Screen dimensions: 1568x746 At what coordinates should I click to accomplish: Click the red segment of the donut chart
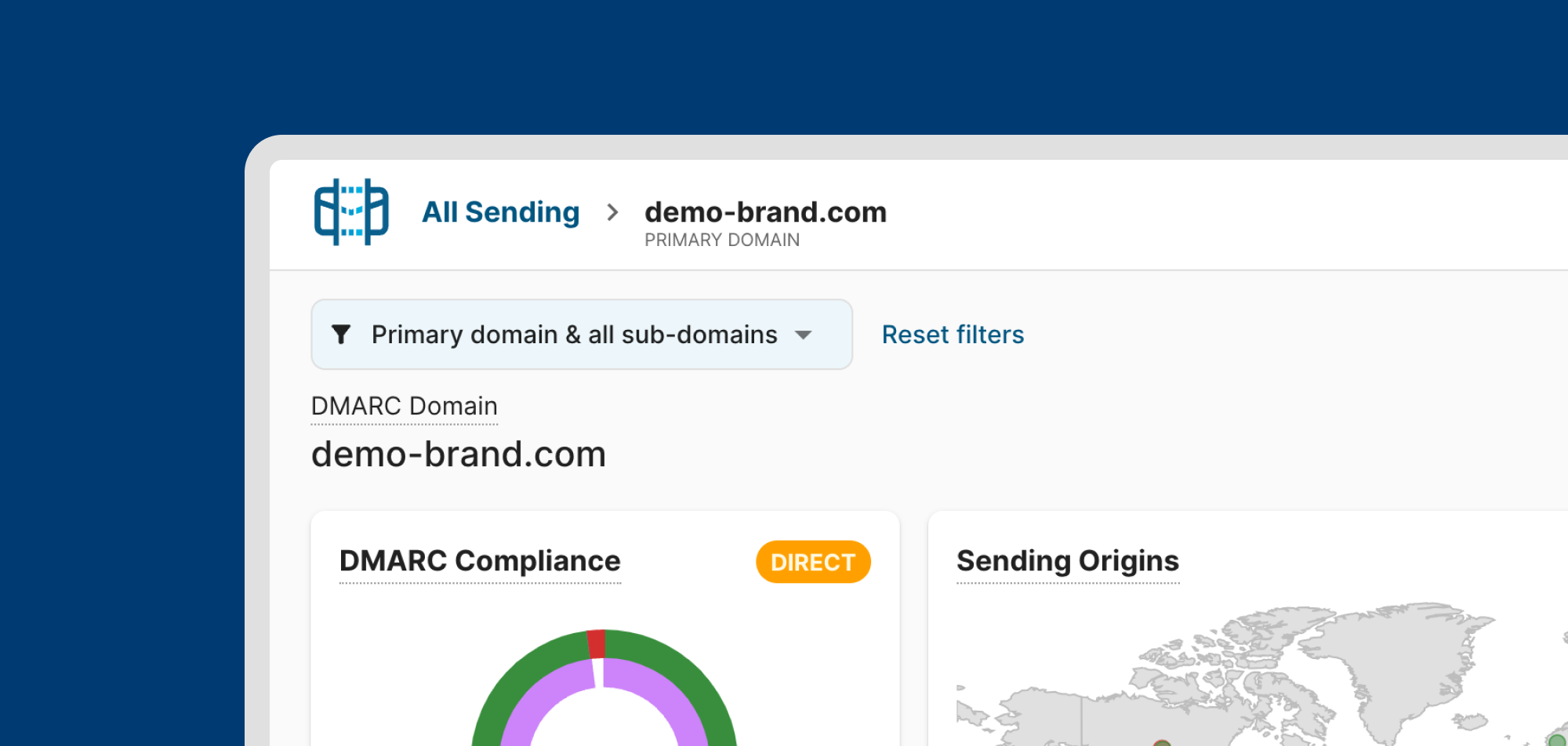596,644
